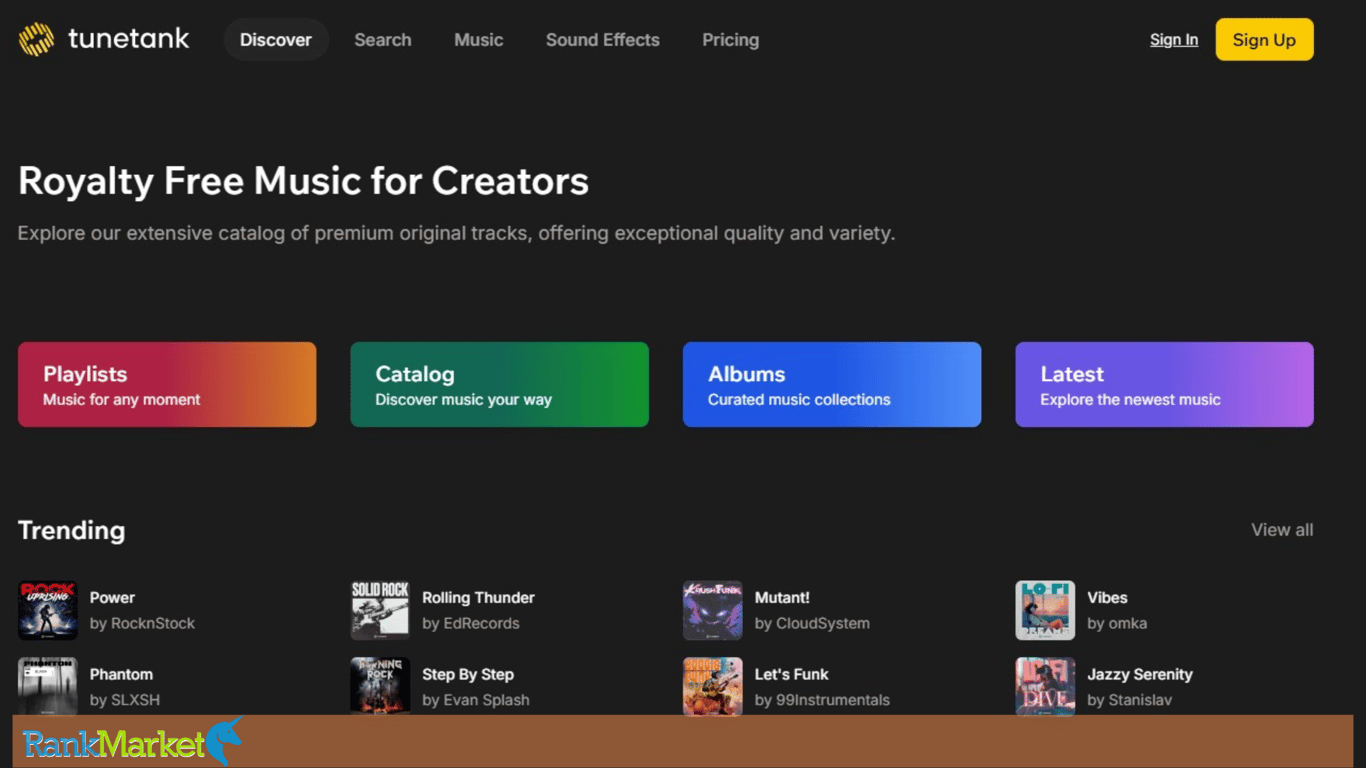Viewport: 1366px width, 768px height.
Task: Open the Power track title
Action: pos(112,597)
